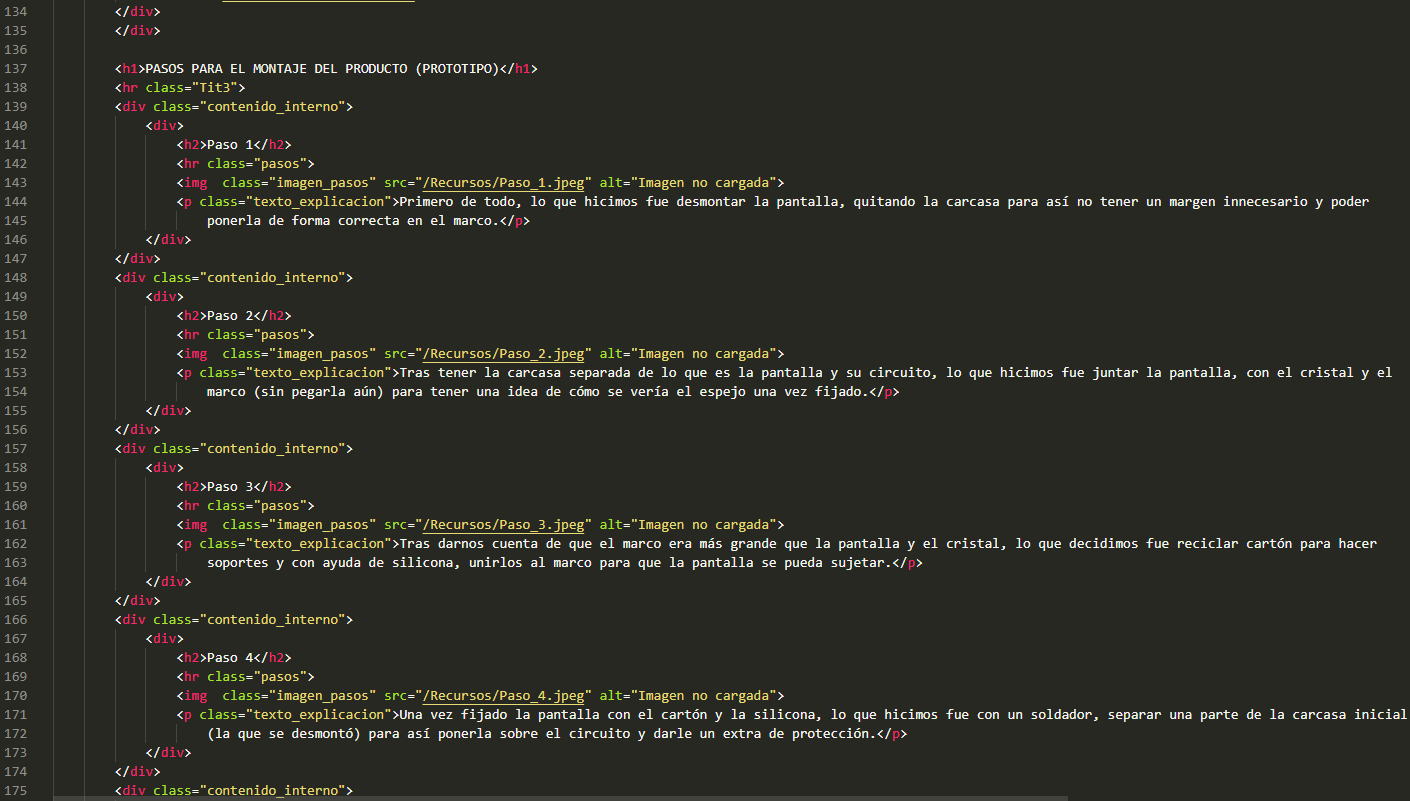The height and width of the screenshot is (801, 1410).
Task: Click the "Paso 4" h2 heading text
Action: pyautogui.click(x=230, y=657)
